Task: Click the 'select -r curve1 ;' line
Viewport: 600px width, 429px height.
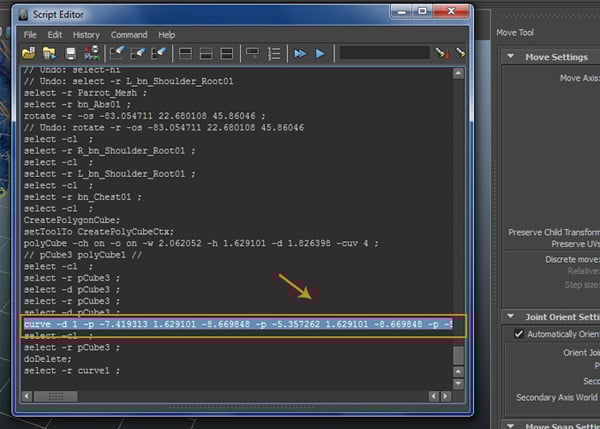Action: [x=72, y=370]
